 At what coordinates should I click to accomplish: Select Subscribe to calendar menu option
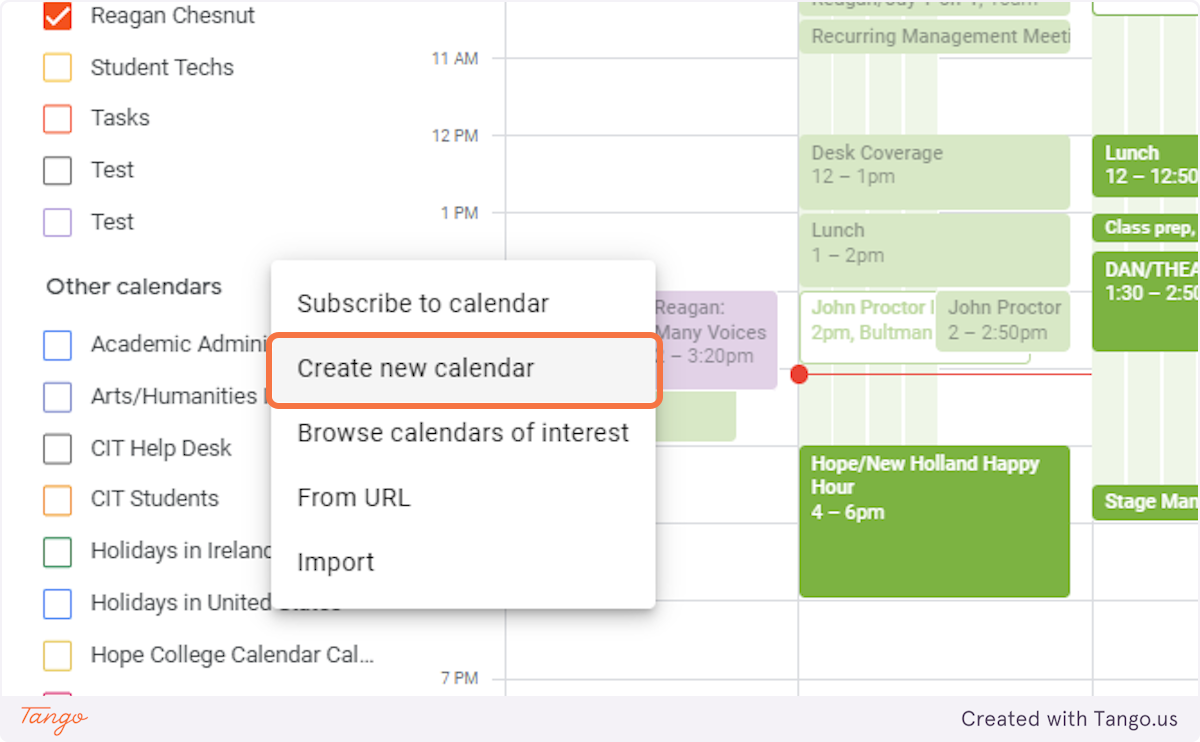[423, 304]
